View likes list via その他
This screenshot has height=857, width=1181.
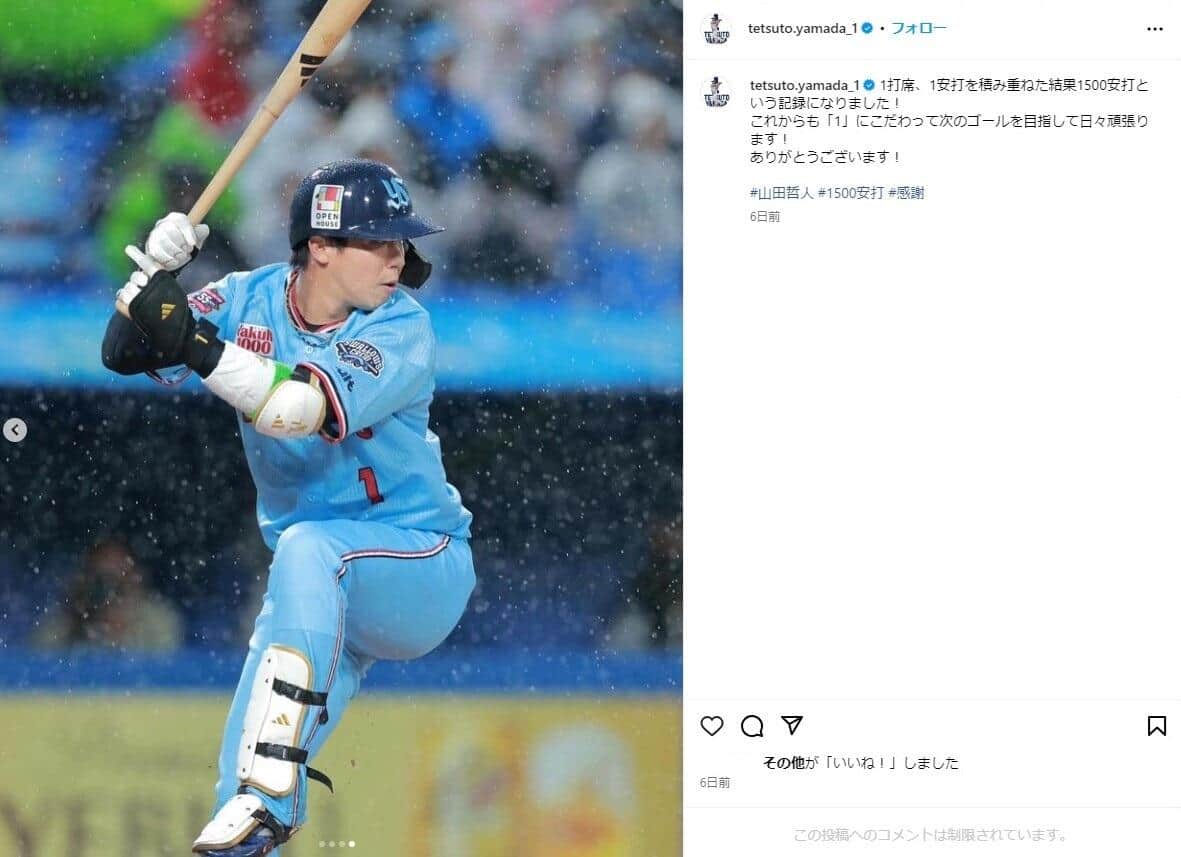783,763
